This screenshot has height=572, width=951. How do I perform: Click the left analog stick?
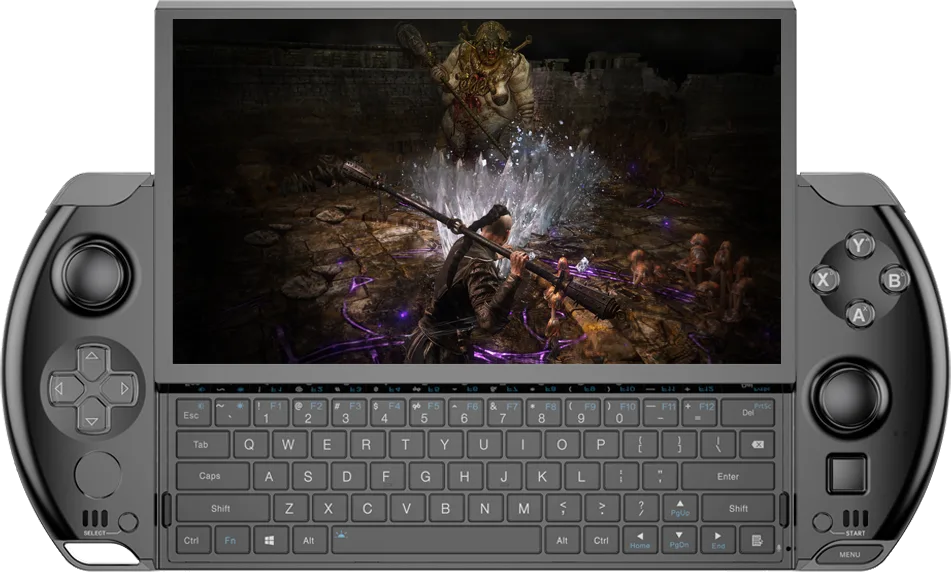pos(92,274)
